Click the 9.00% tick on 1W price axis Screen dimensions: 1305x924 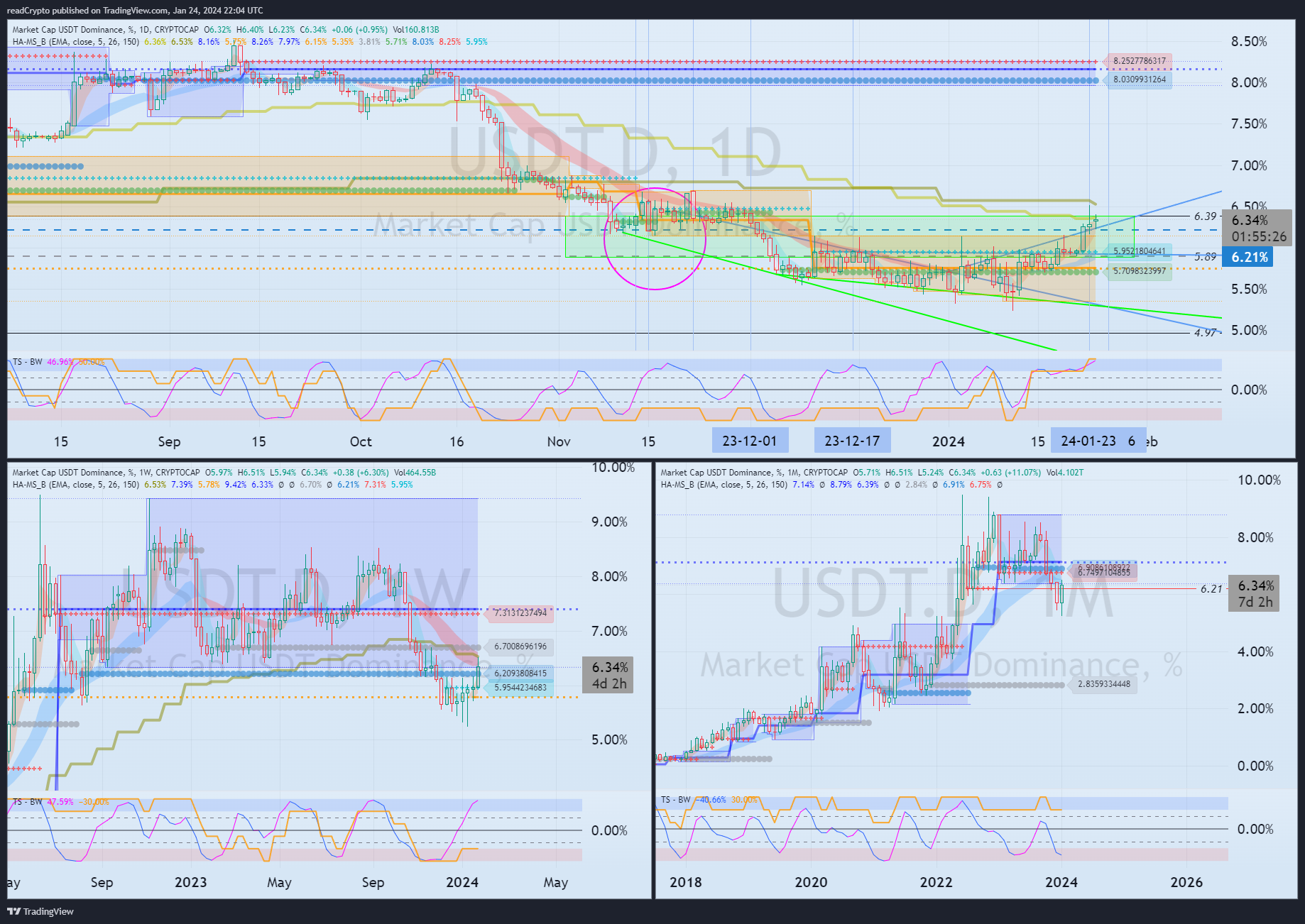click(x=609, y=522)
